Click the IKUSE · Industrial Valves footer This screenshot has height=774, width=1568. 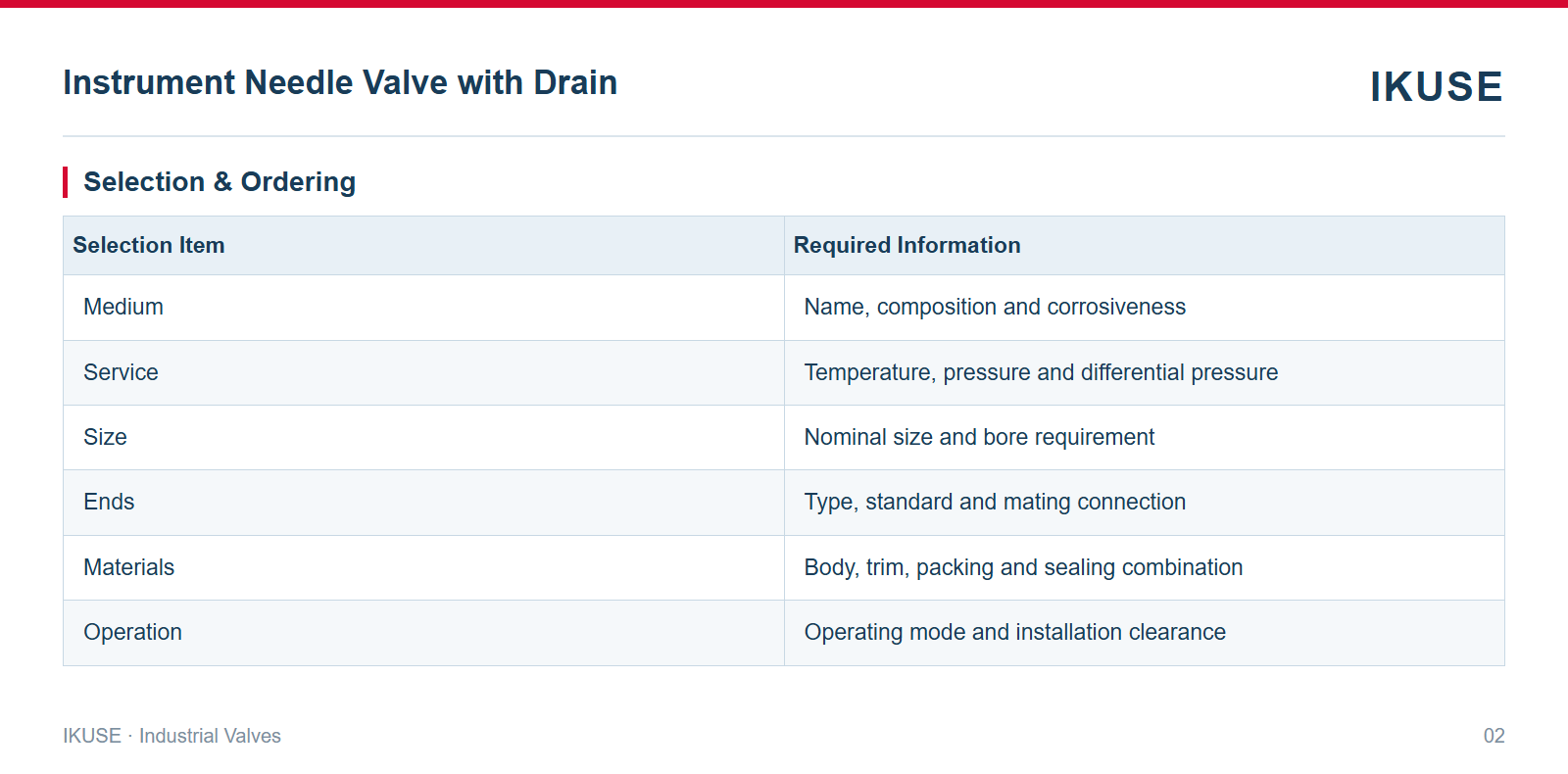click(x=171, y=736)
